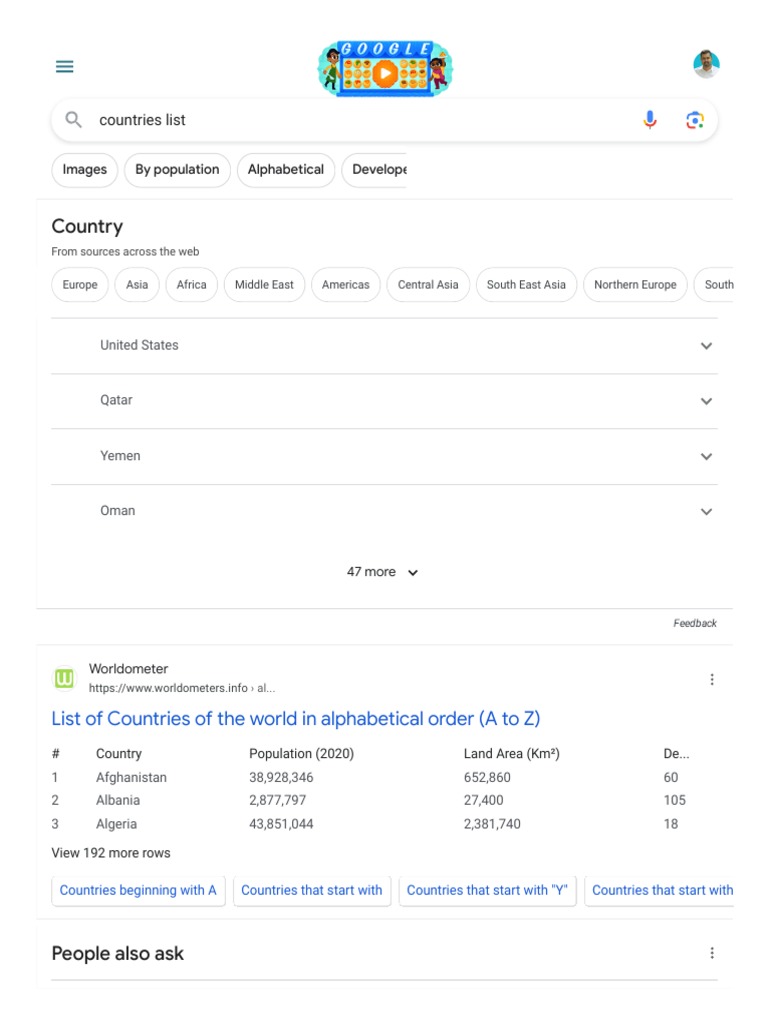Open the Google account profile avatar
Viewport: 768px width, 1024px height.
(x=706, y=65)
